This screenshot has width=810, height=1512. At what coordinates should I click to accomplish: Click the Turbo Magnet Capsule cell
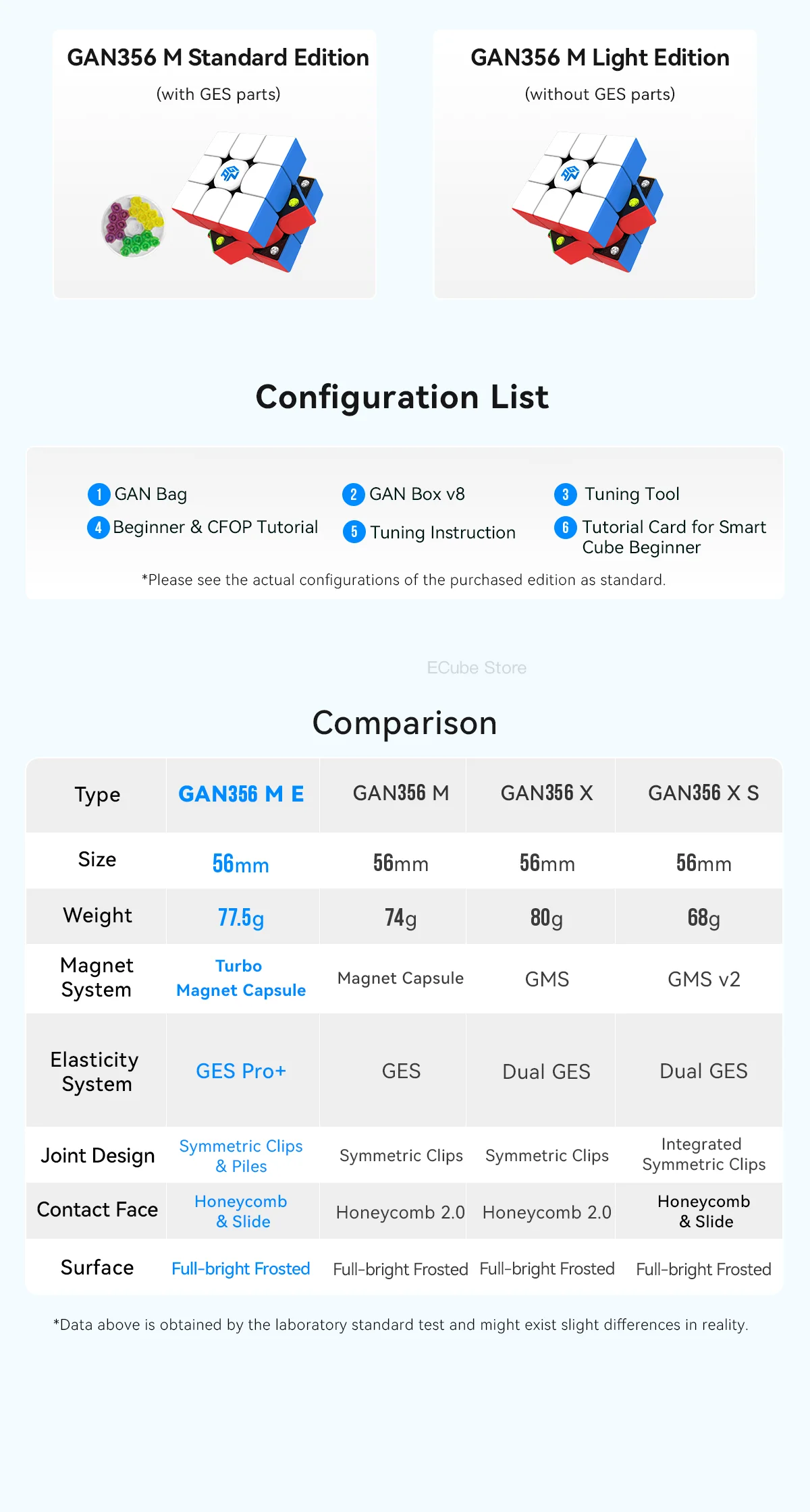pos(241,978)
